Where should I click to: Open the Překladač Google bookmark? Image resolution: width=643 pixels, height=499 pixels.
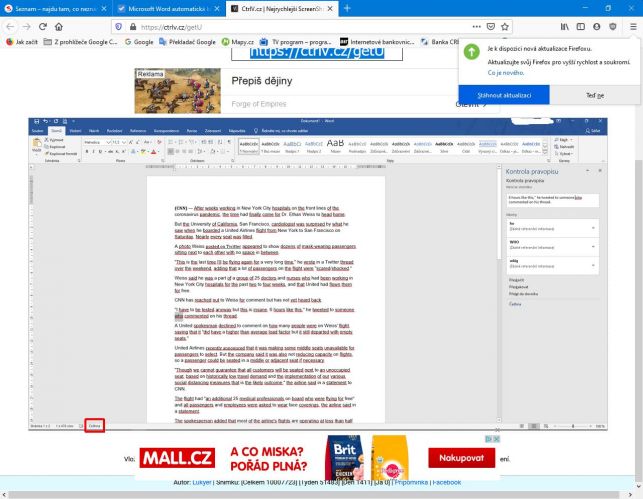pyautogui.click(x=187, y=42)
